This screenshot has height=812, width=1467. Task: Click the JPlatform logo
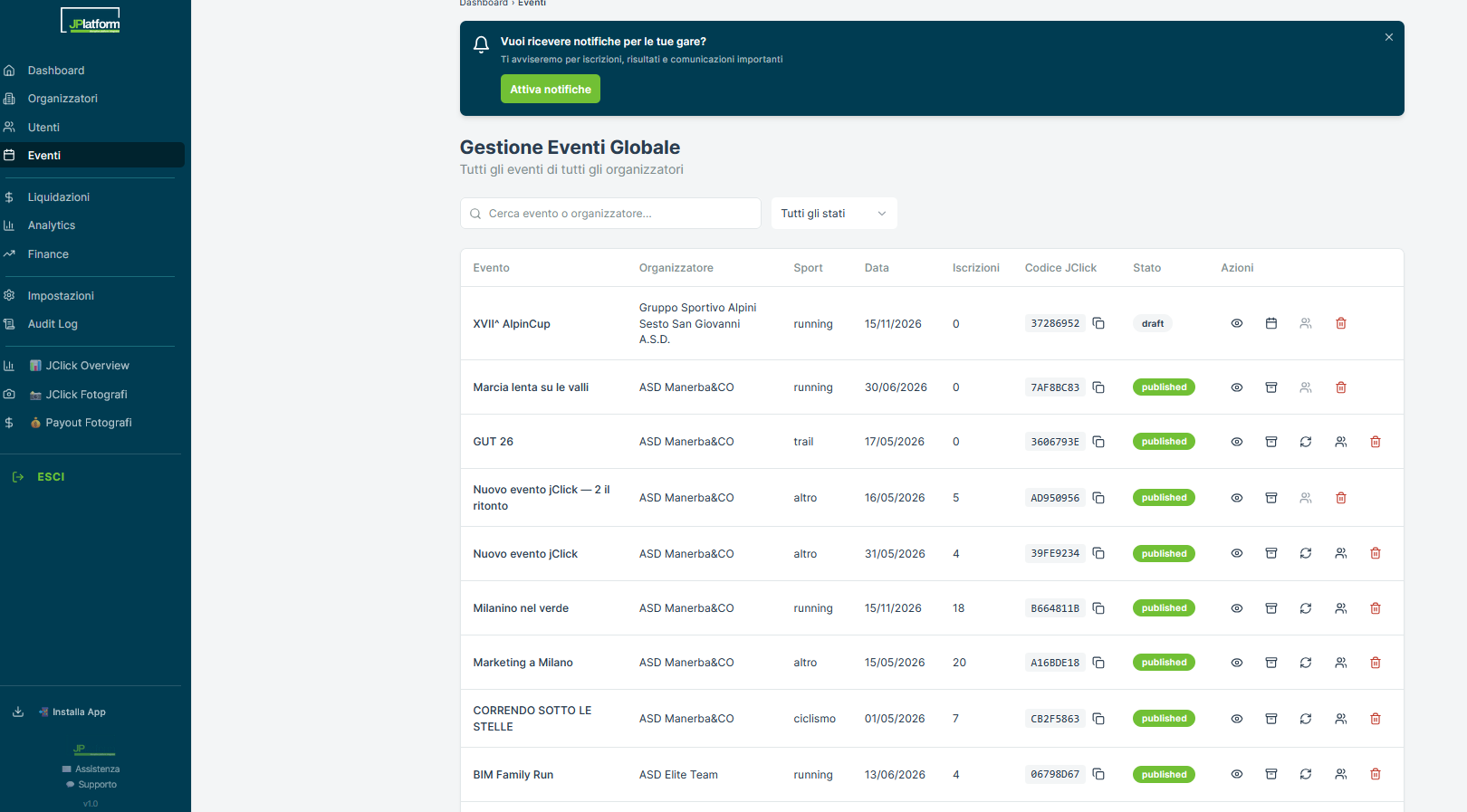point(91,21)
